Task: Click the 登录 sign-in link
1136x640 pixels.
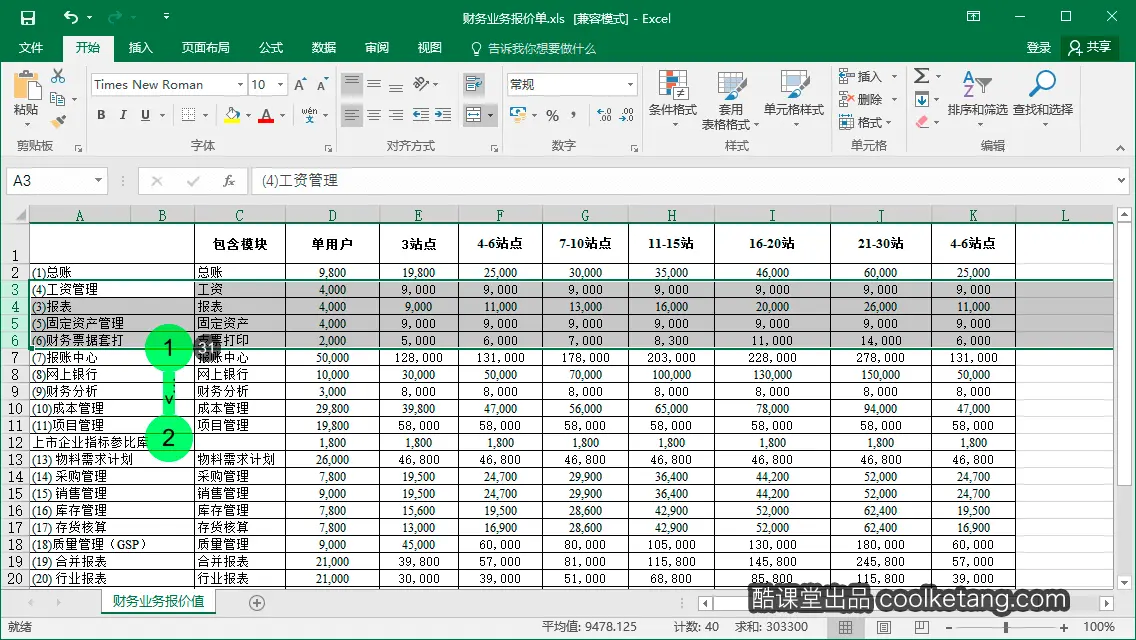Action: pyautogui.click(x=1038, y=48)
